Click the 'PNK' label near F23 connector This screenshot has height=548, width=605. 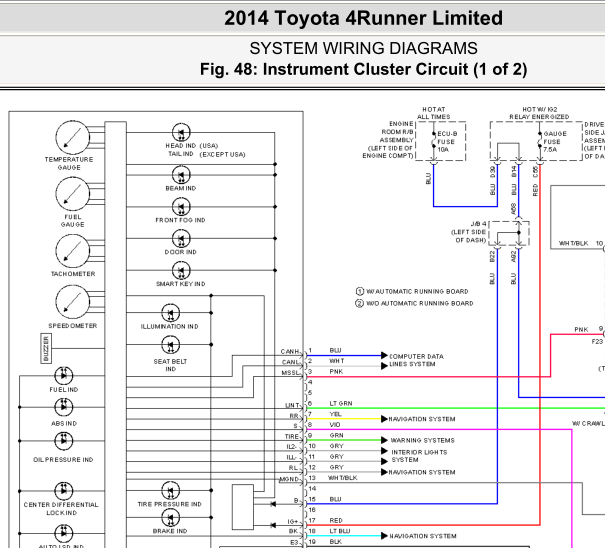(x=581, y=330)
